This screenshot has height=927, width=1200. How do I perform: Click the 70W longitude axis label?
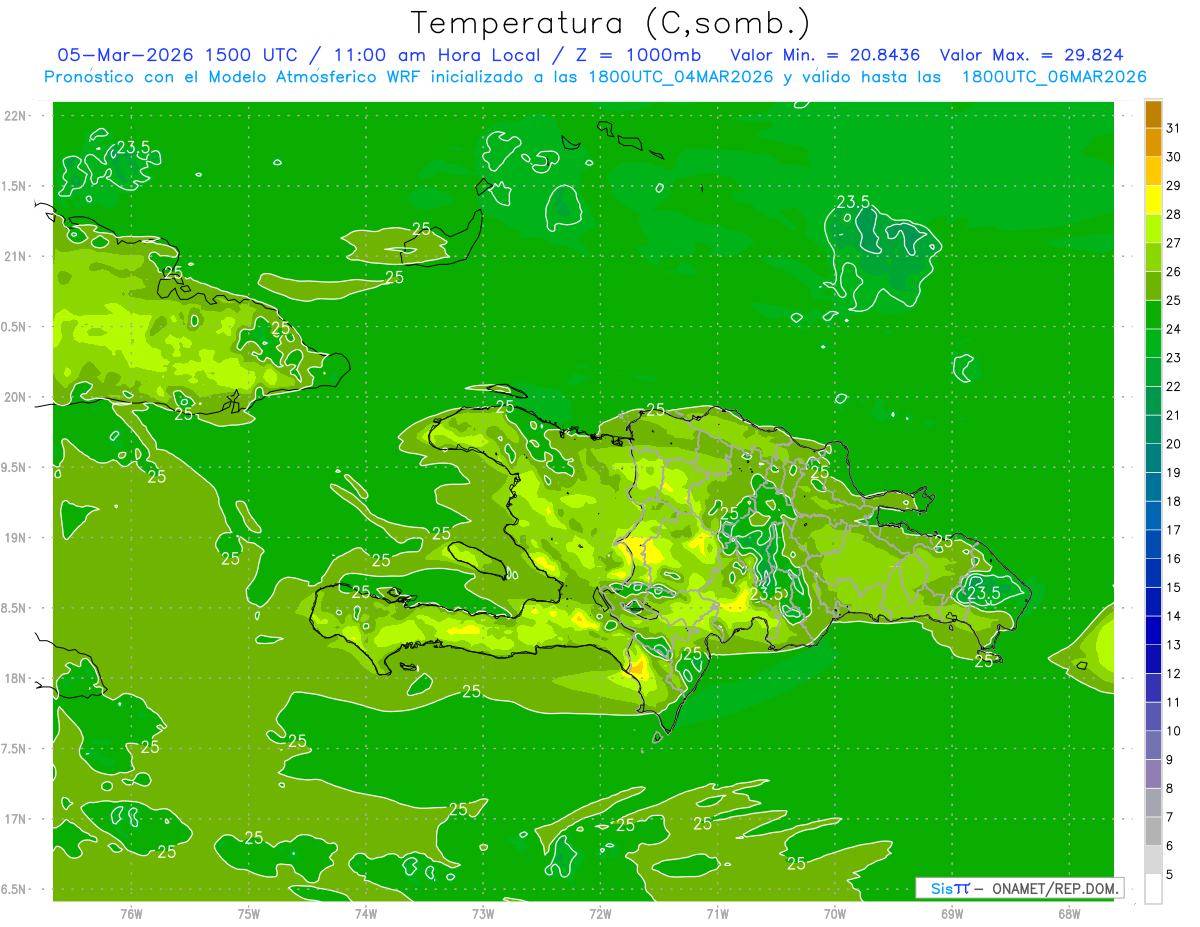click(x=834, y=913)
